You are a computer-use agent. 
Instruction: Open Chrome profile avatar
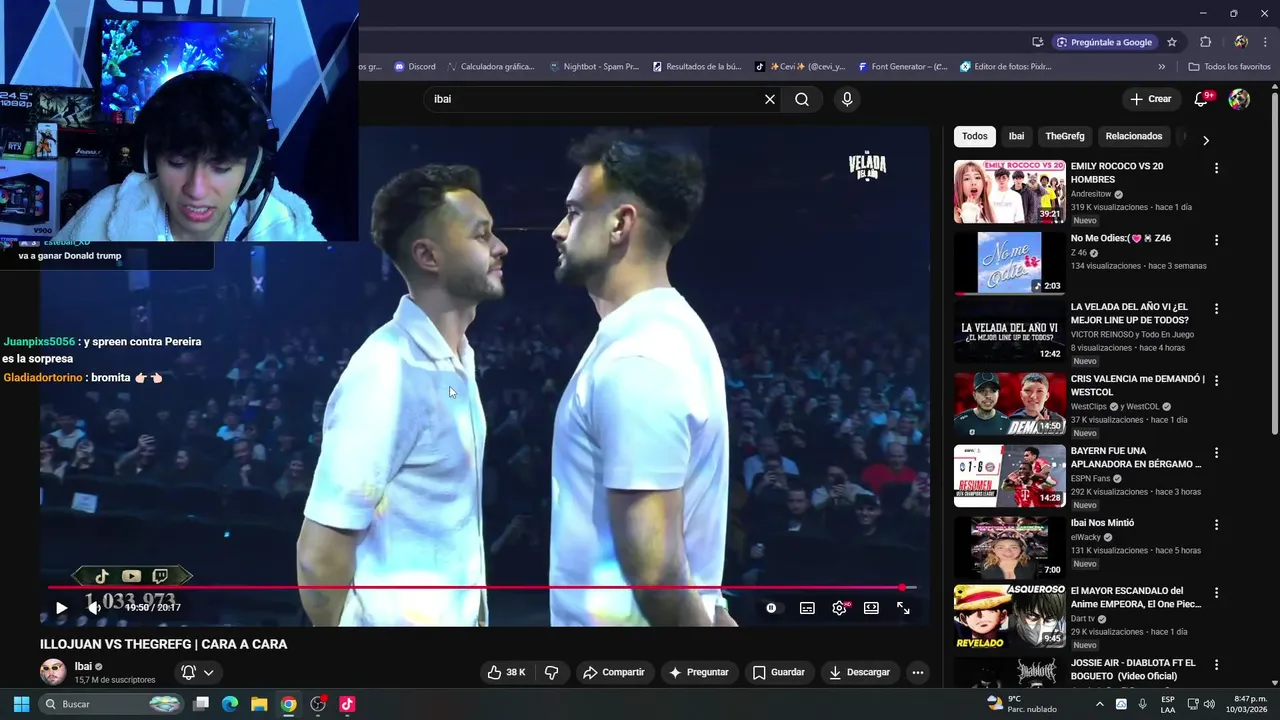1241,42
